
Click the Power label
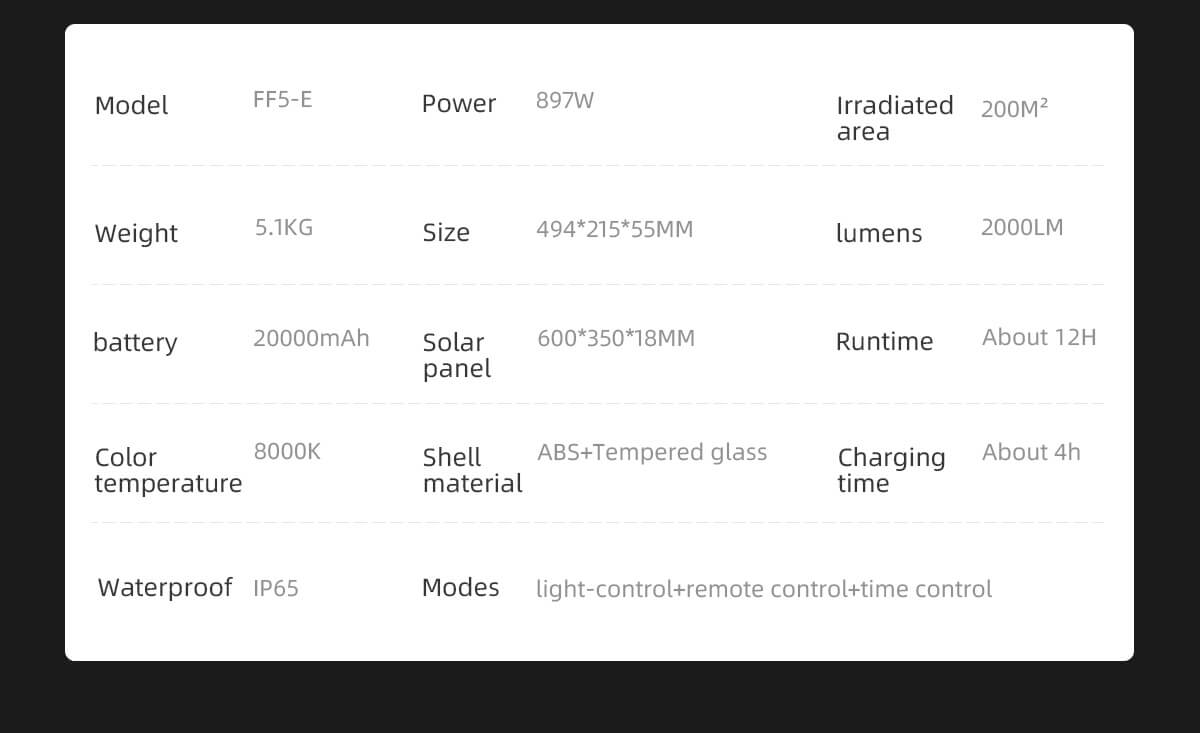tap(458, 103)
